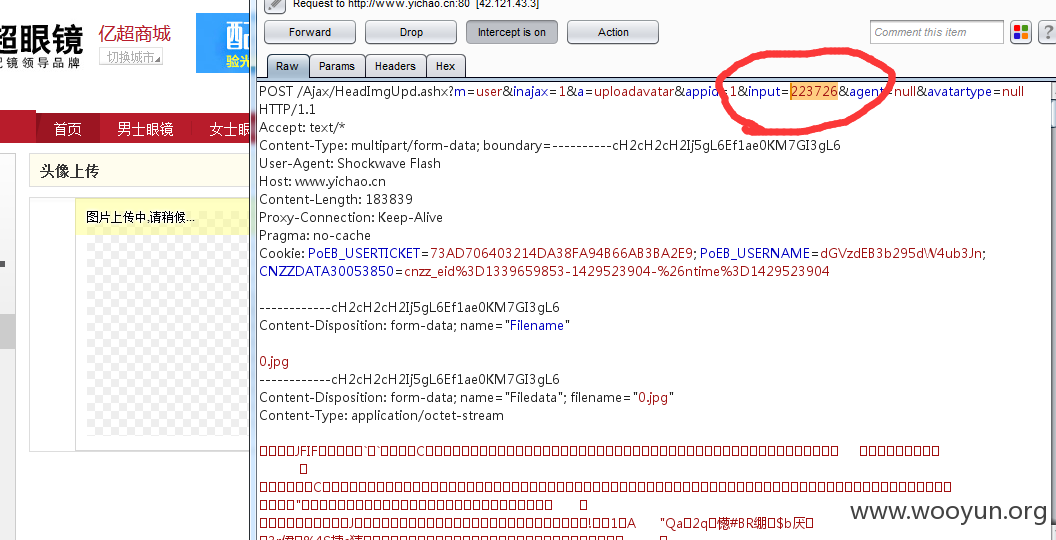Image resolution: width=1056 pixels, height=540 pixels.
Task: Switch to the Hex tab
Action: click(x=445, y=66)
